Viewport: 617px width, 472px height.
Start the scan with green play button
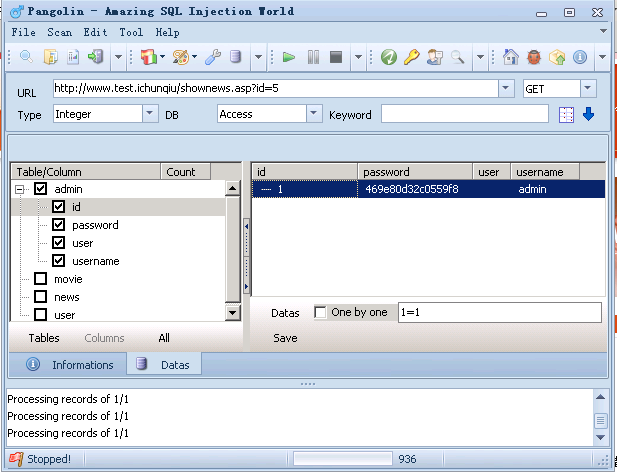coord(289,57)
